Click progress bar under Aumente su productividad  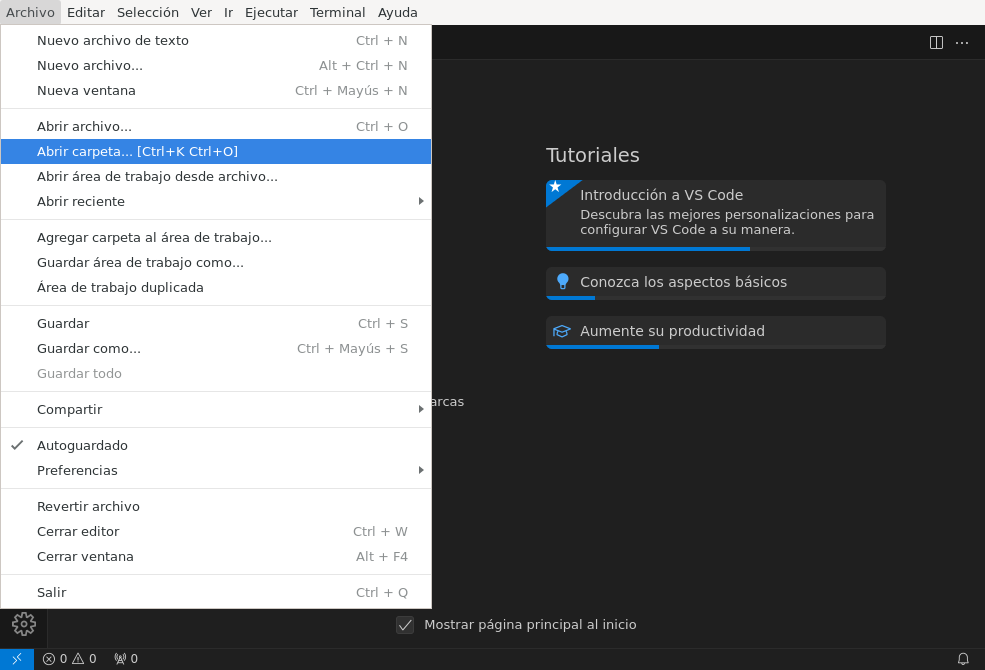click(716, 347)
